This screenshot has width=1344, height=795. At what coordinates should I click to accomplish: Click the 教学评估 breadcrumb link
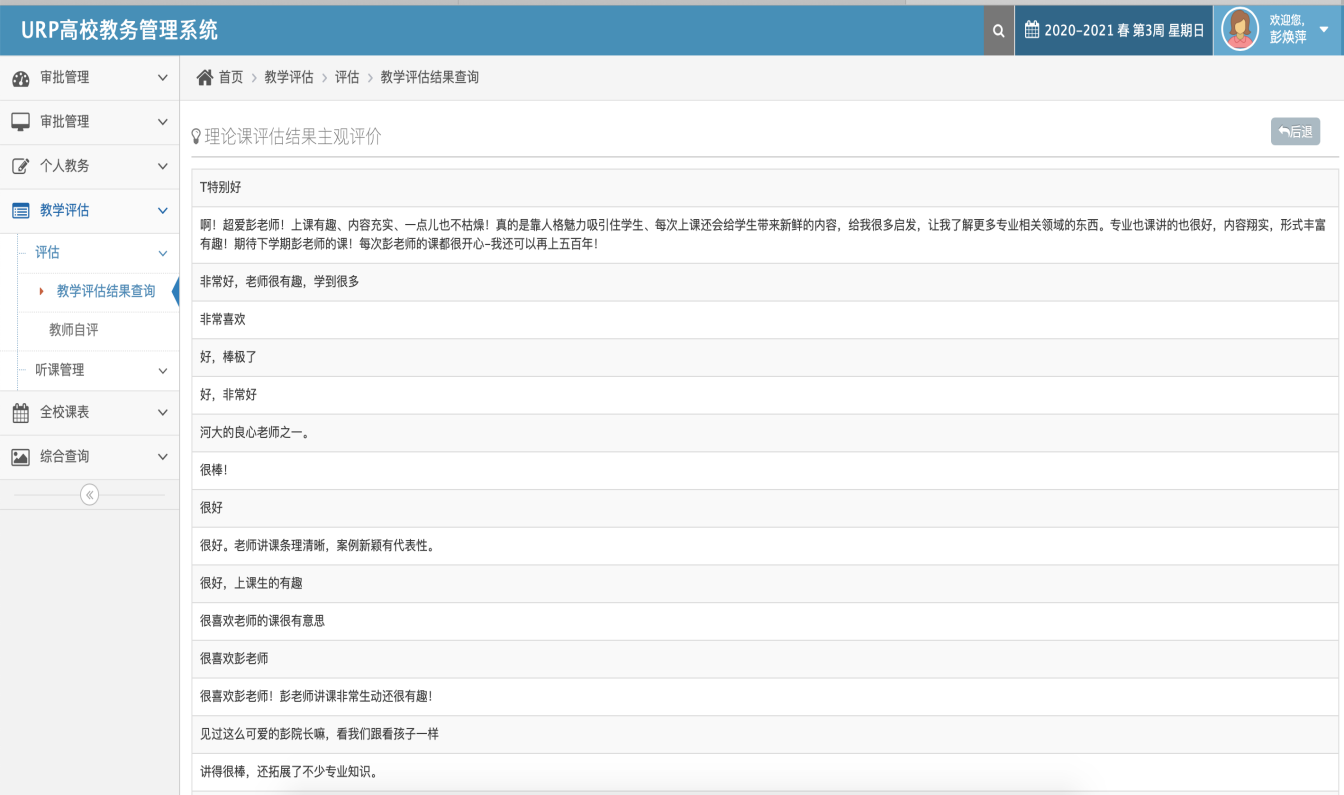pyautogui.click(x=289, y=77)
